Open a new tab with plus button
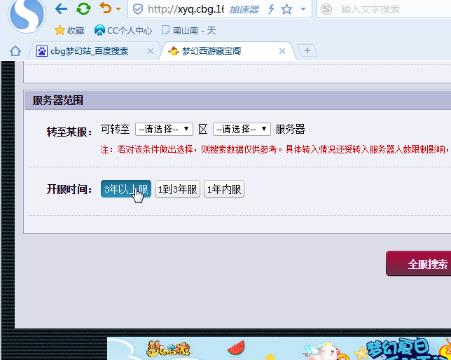The image size is (451, 360). [x=307, y=51]
